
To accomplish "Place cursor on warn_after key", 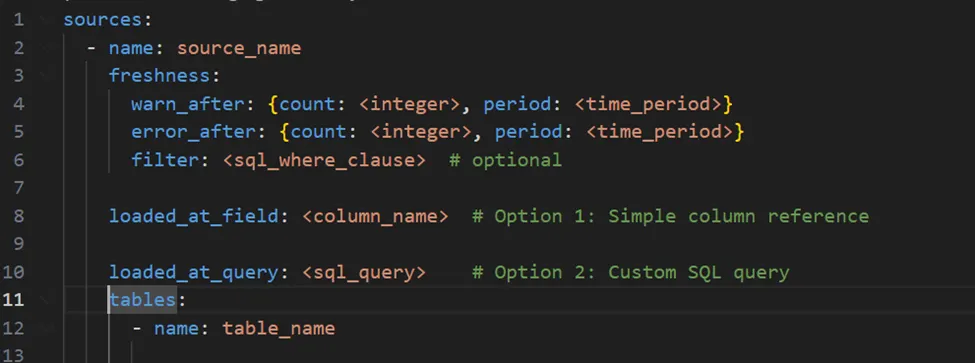I will (188, 104).
